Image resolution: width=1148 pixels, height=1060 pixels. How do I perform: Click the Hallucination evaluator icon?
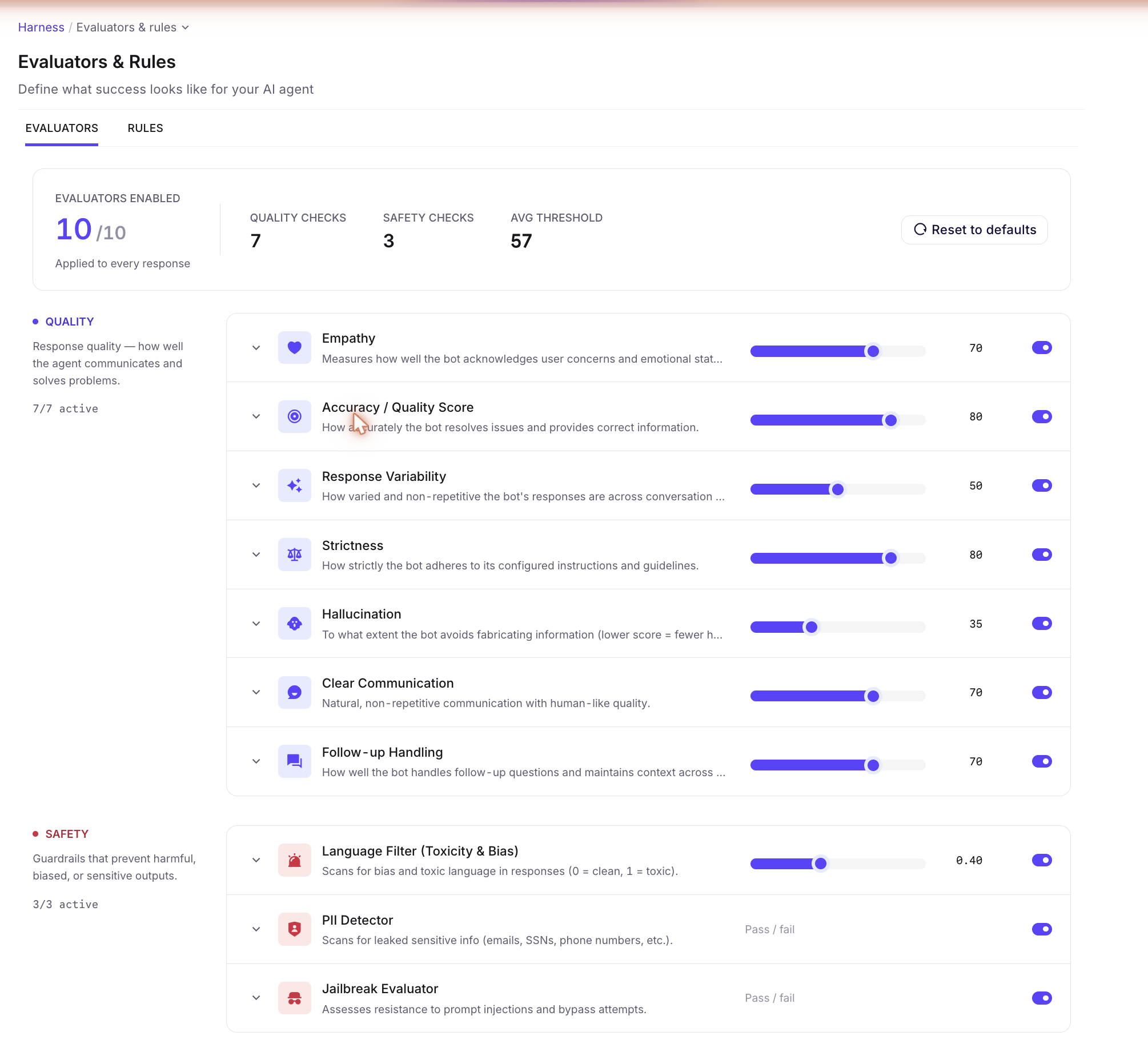(x=294, y=624)
